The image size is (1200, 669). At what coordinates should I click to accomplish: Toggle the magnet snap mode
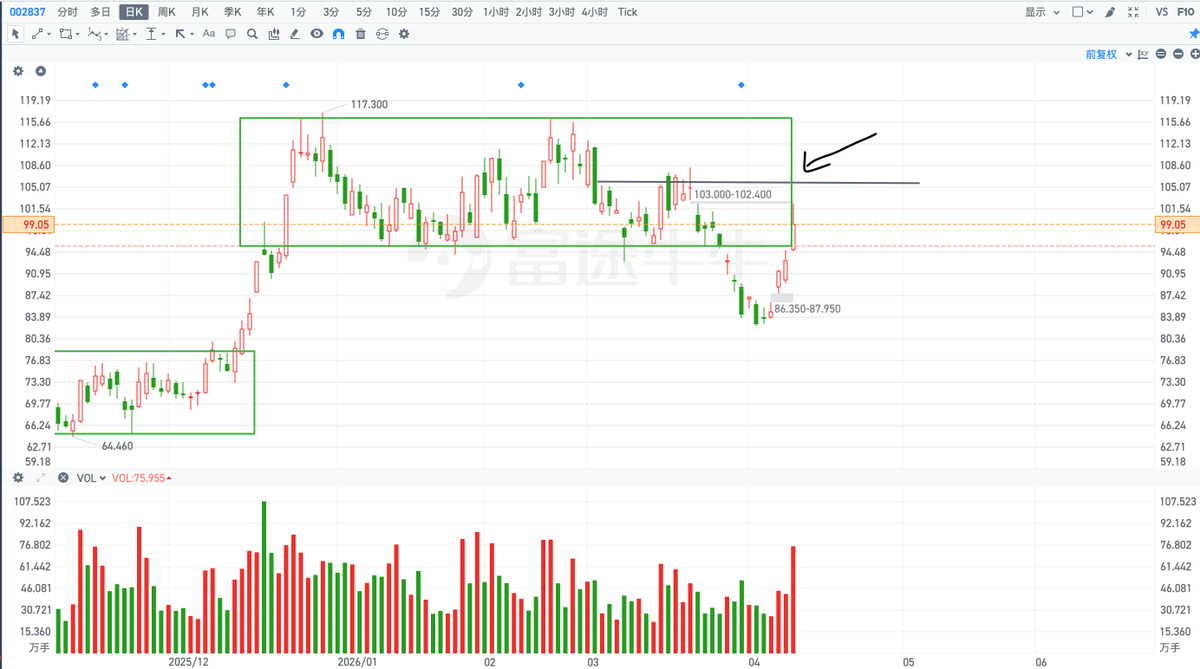point(338,34)
